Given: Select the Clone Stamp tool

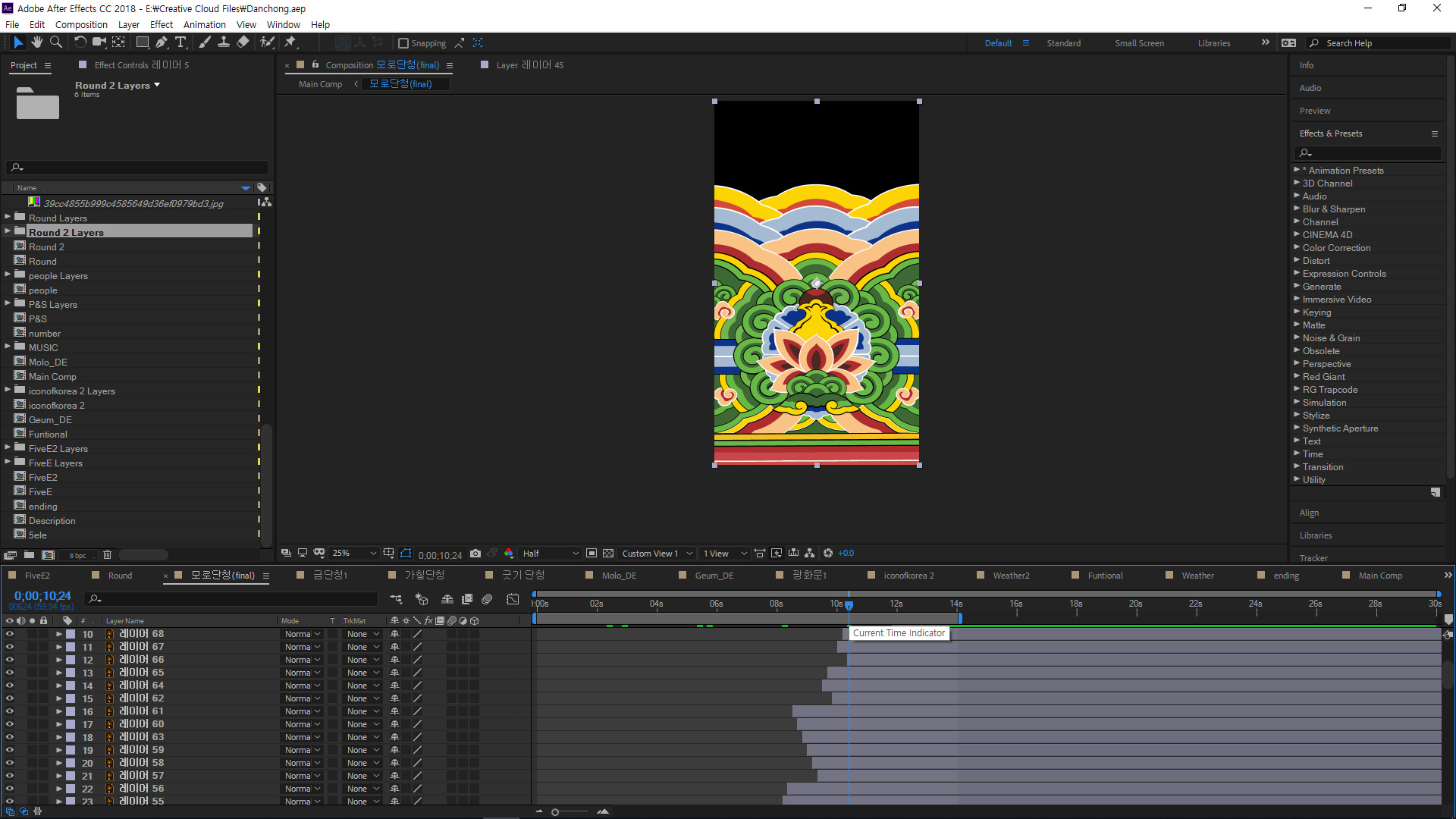Looking at the screenshot, I should [224, 42].
